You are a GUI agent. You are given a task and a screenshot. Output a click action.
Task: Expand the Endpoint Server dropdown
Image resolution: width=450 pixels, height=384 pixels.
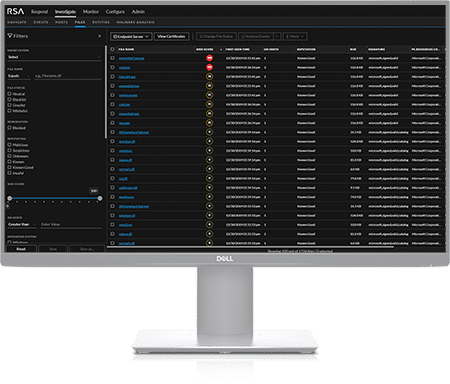tap(131, 36)
